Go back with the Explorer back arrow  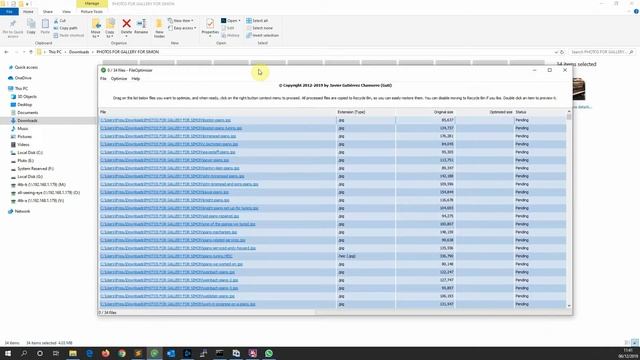6,52
